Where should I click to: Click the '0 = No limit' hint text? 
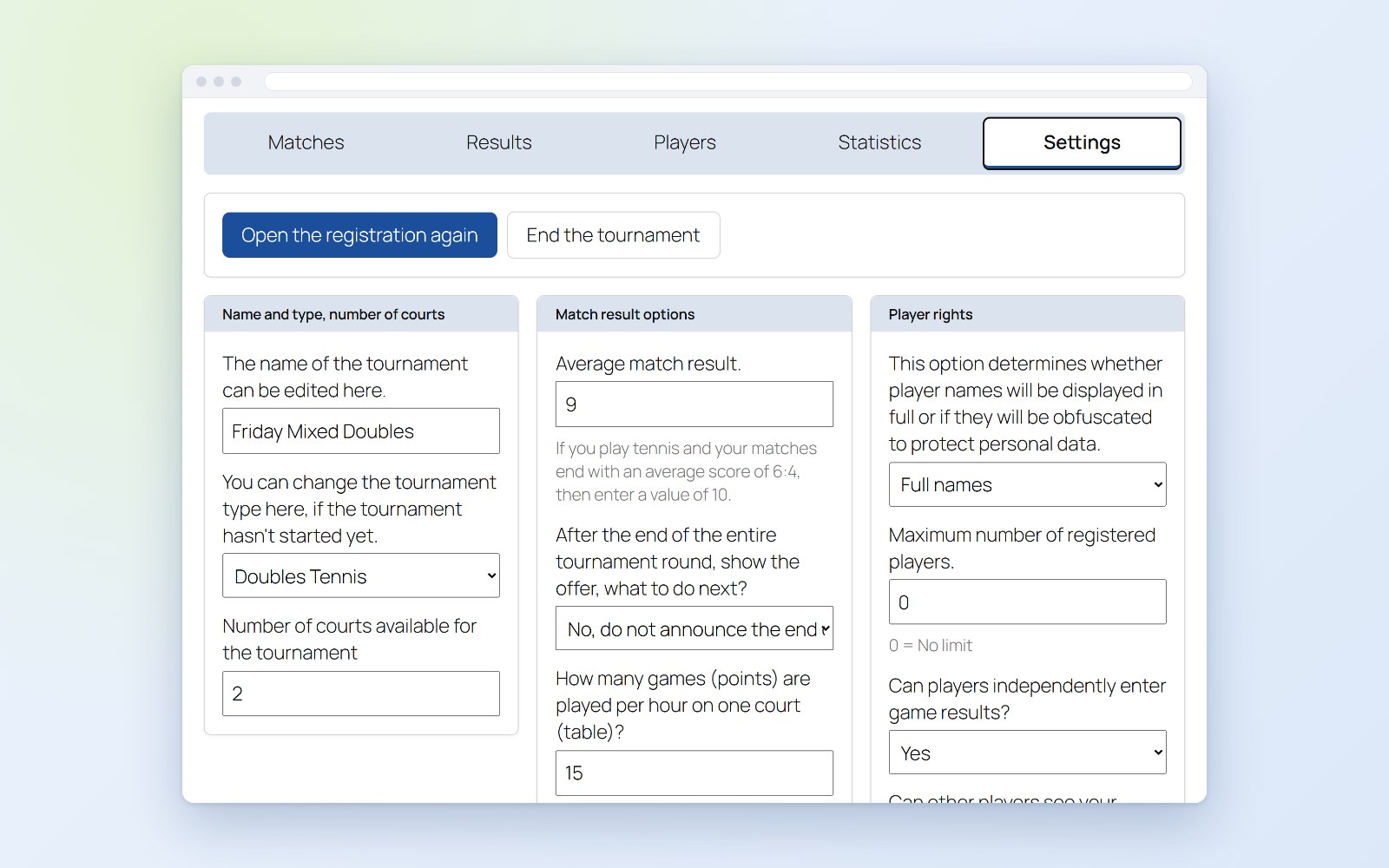[x=931, y=646]
